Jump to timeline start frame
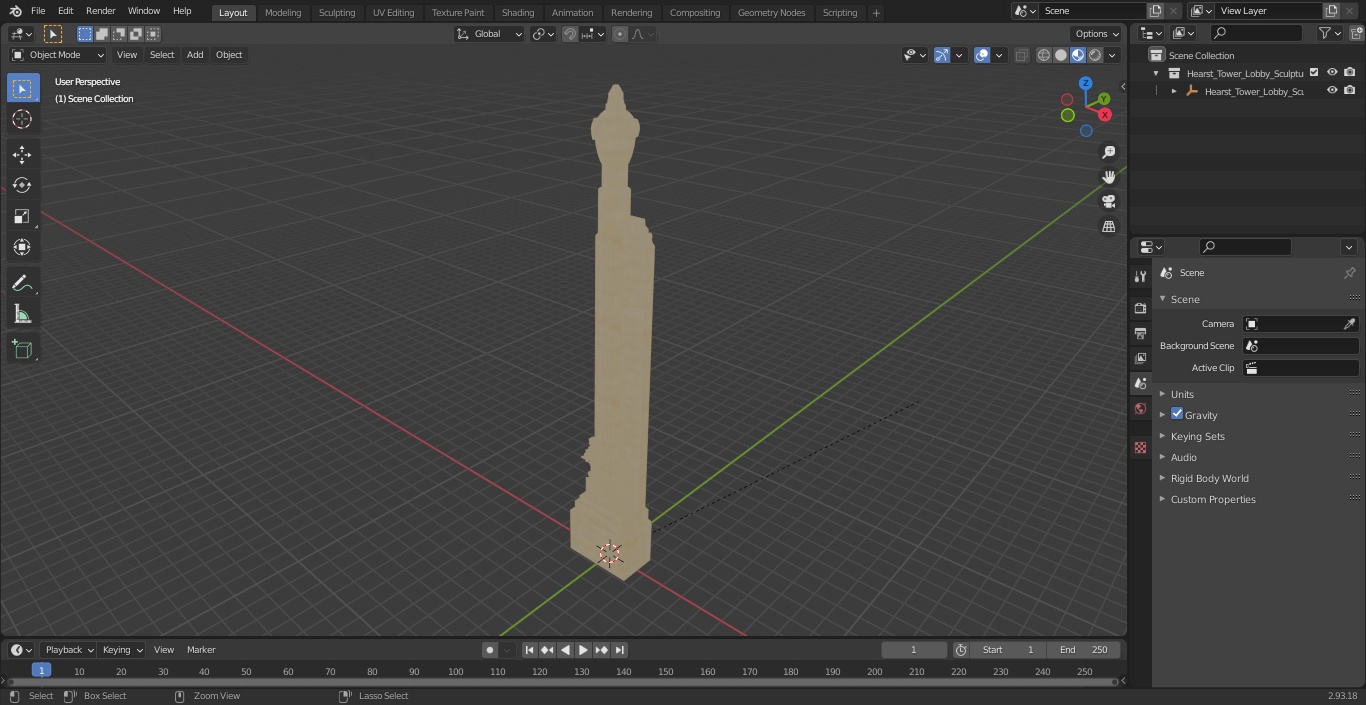Viewport: 1366px width, 705px height. coord(530,650)
